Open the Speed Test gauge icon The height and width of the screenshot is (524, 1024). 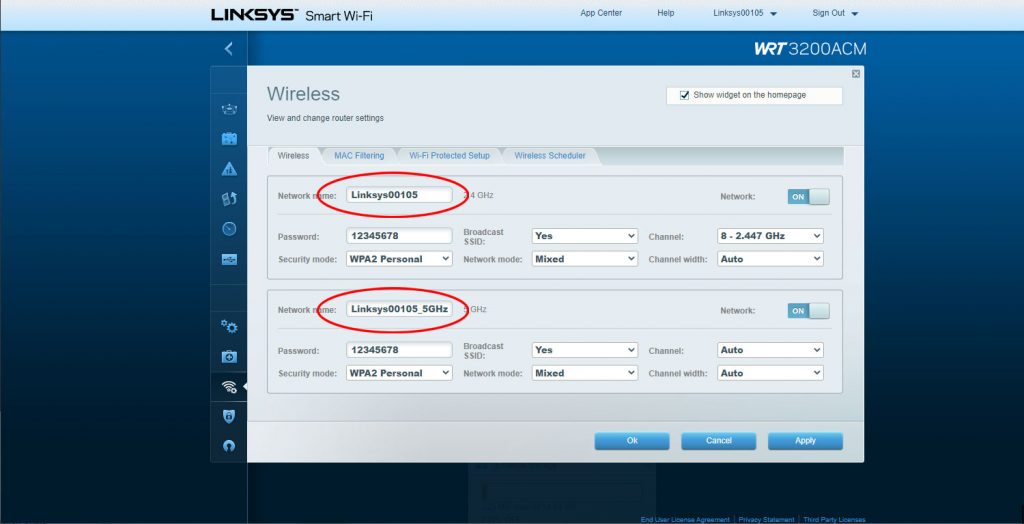[229, 229]
